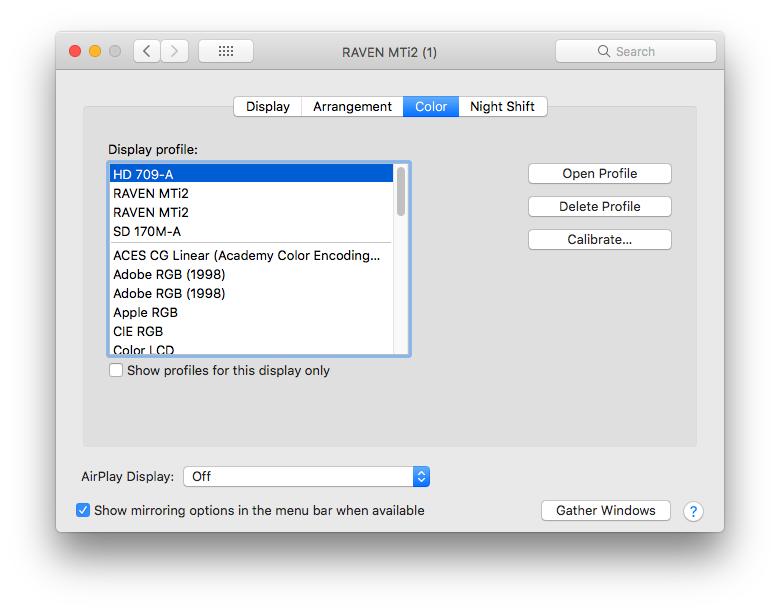Switch to the Arrangement tab
780x612 pixels.
(352, 106)
